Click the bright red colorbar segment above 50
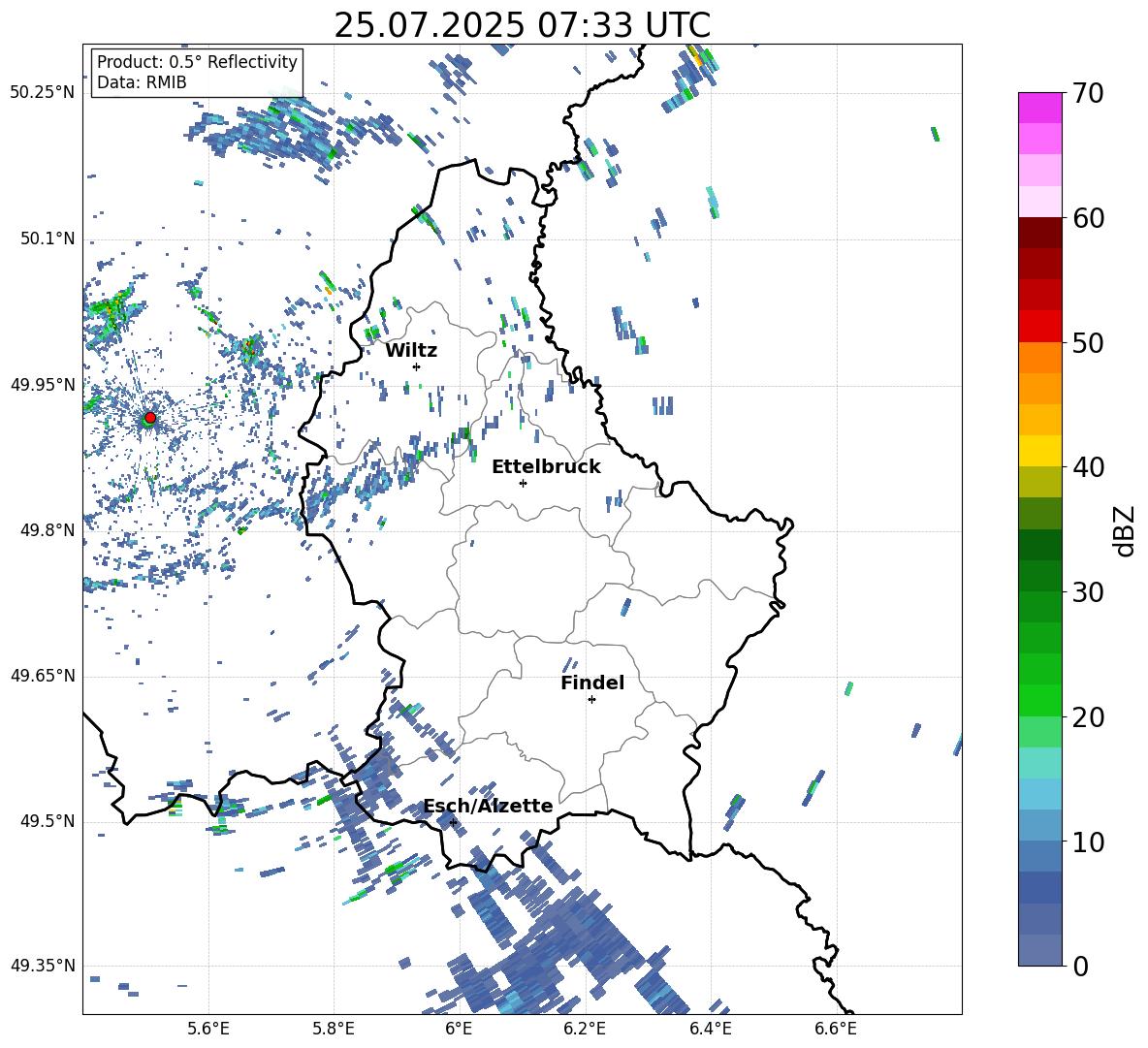 [x=1039, y=327]
